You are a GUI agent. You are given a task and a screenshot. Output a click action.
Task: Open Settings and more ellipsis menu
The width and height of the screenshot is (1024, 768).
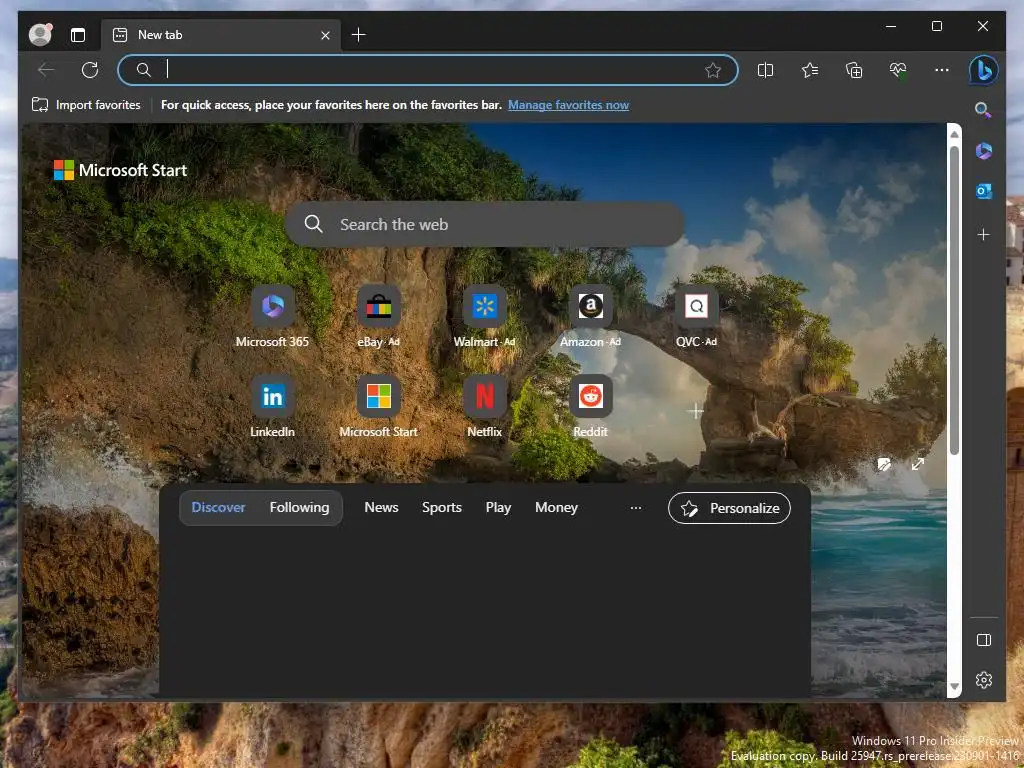[x=942, y=70]
